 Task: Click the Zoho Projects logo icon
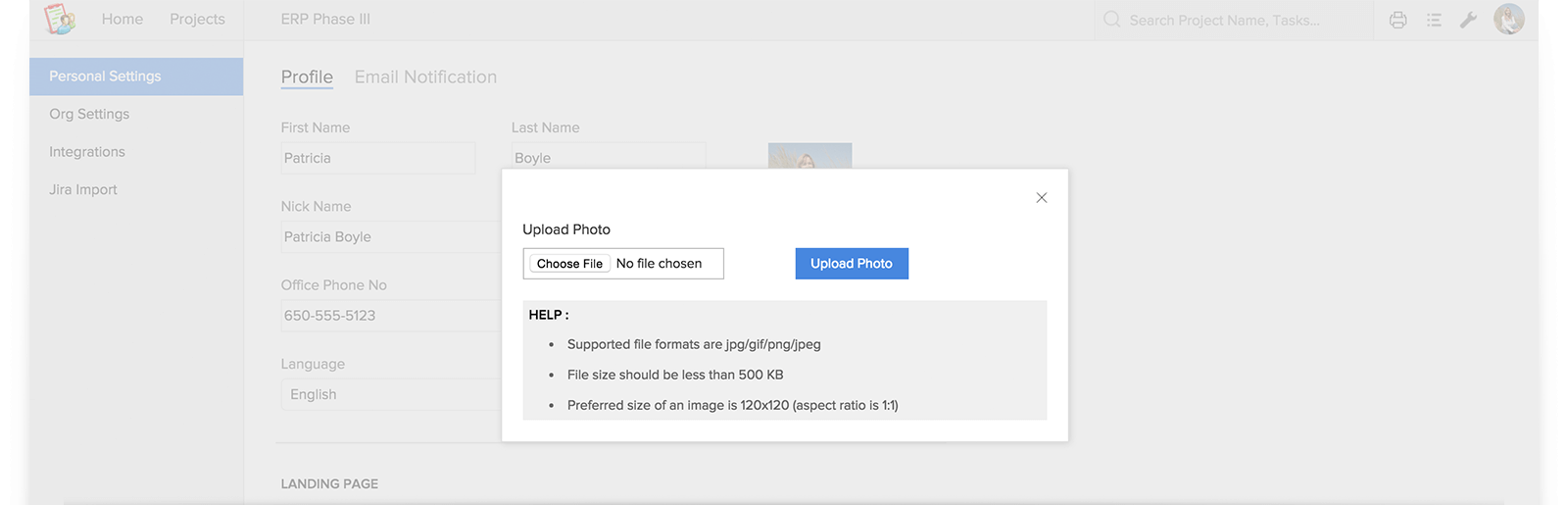(x=60, y=19)
